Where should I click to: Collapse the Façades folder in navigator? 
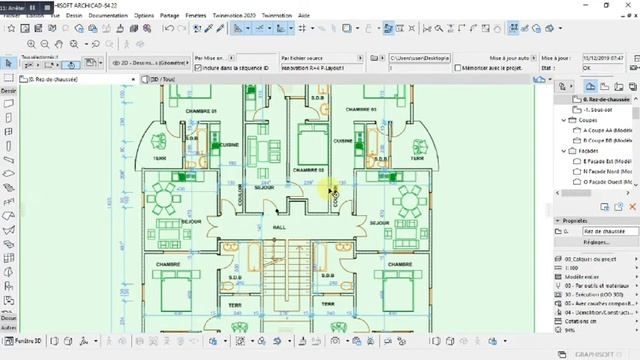564,151
